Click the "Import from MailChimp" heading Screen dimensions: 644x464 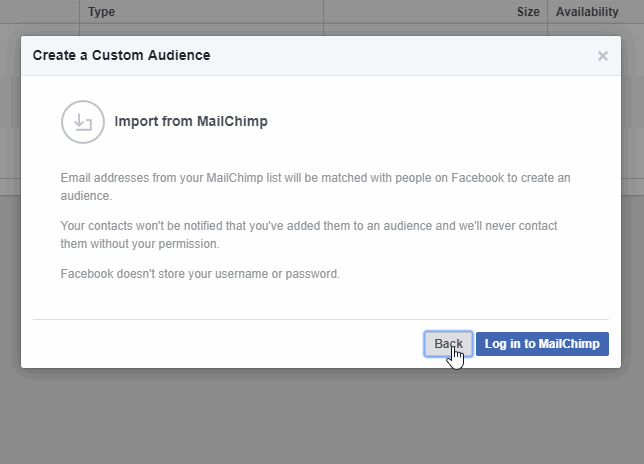tap(191, 121)
